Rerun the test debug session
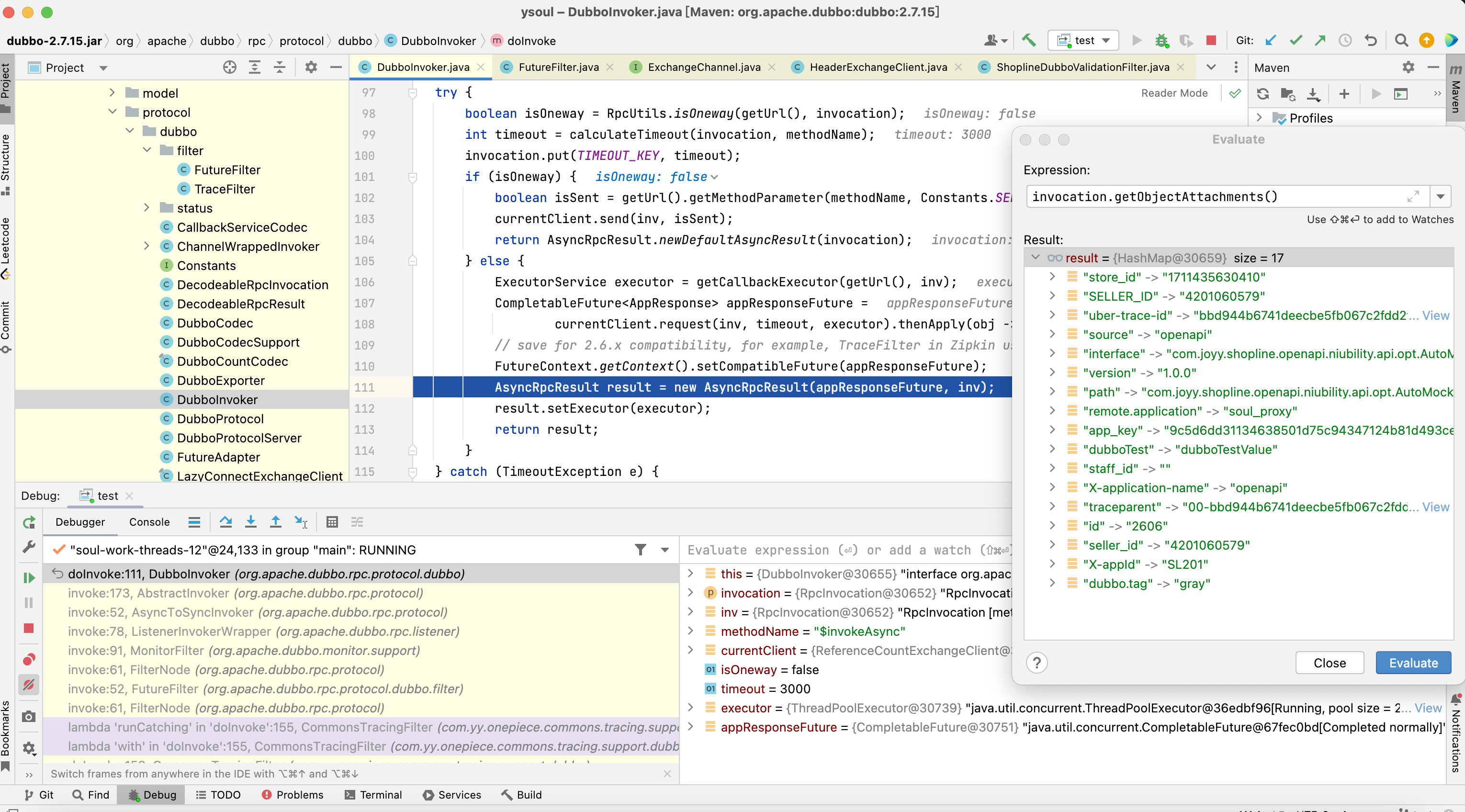Viewport: 1465px width, 812px height. [x=28, y=522]
